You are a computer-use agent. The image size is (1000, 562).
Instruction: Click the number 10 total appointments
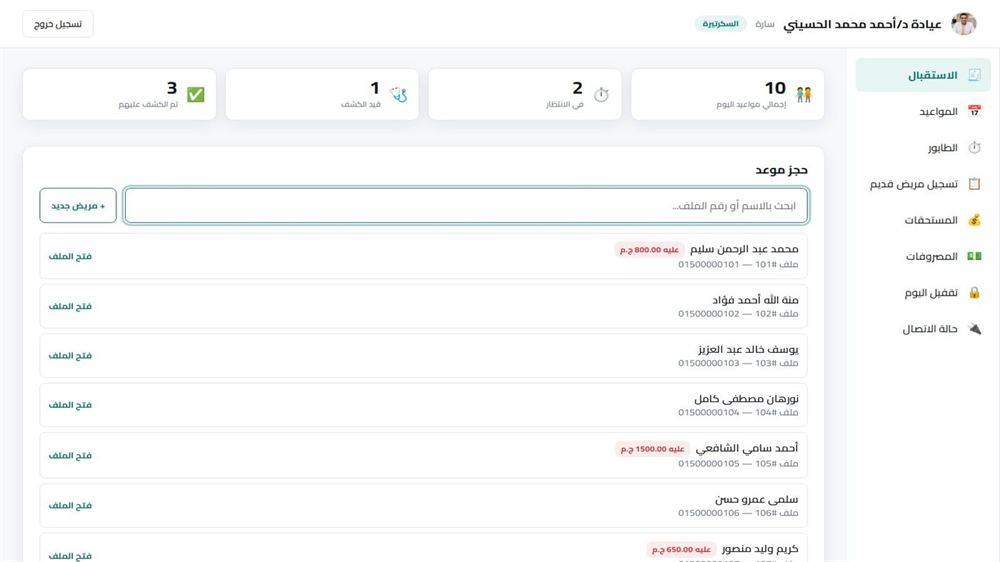pos(775,87)
